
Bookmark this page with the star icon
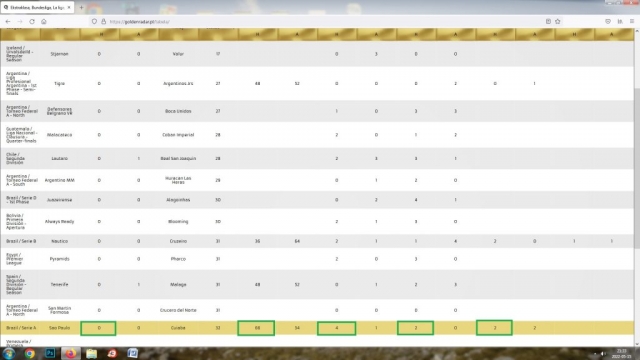coord(558,22)
